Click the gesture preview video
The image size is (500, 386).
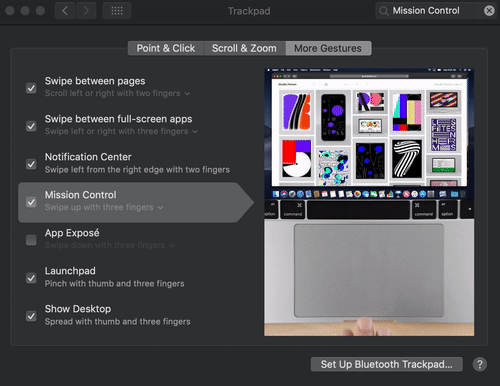pos(369,202)
